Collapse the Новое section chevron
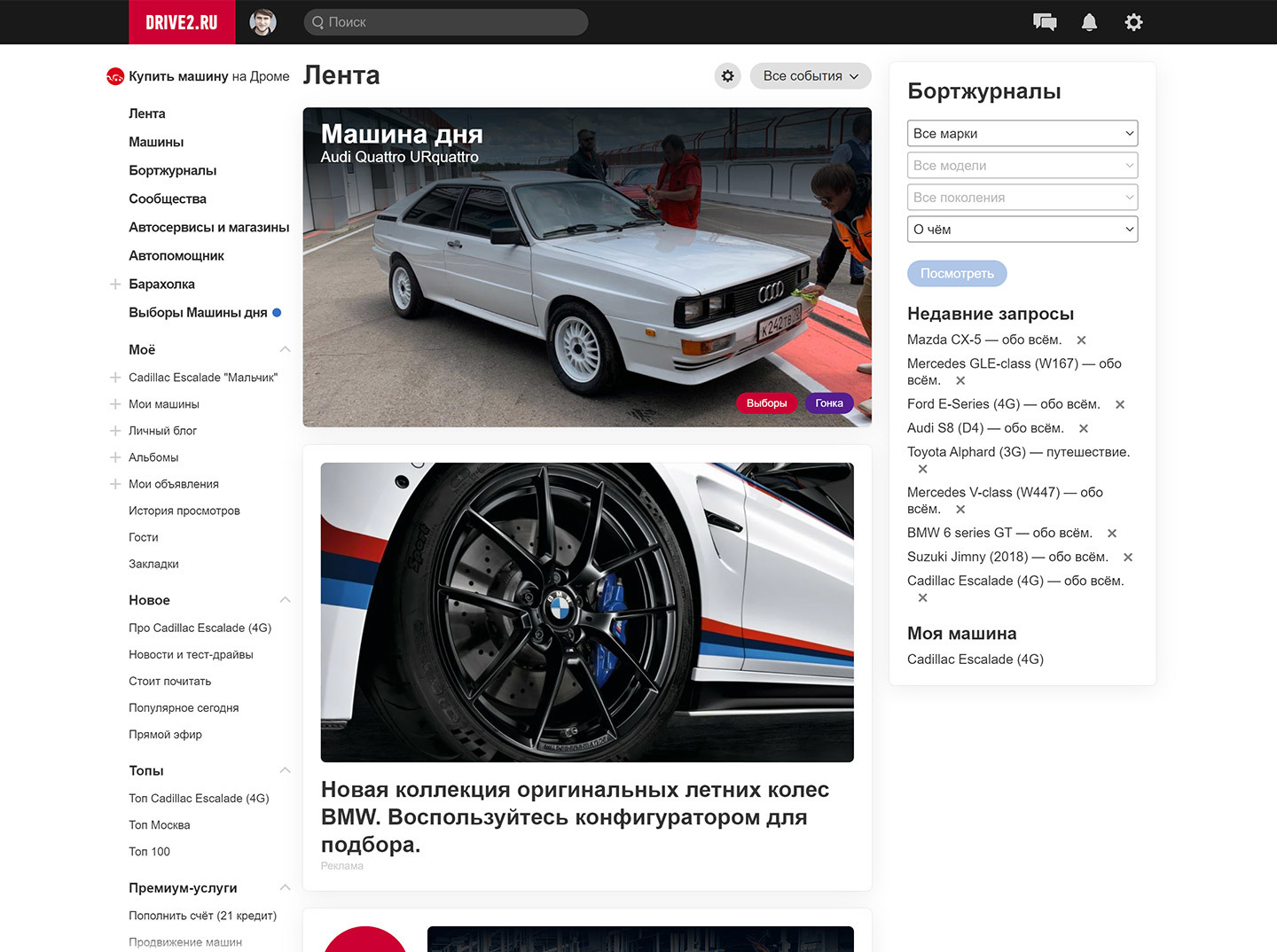The height and width of the screenshot is (952, 1277). pyautogui.click(x=285, y=600)
